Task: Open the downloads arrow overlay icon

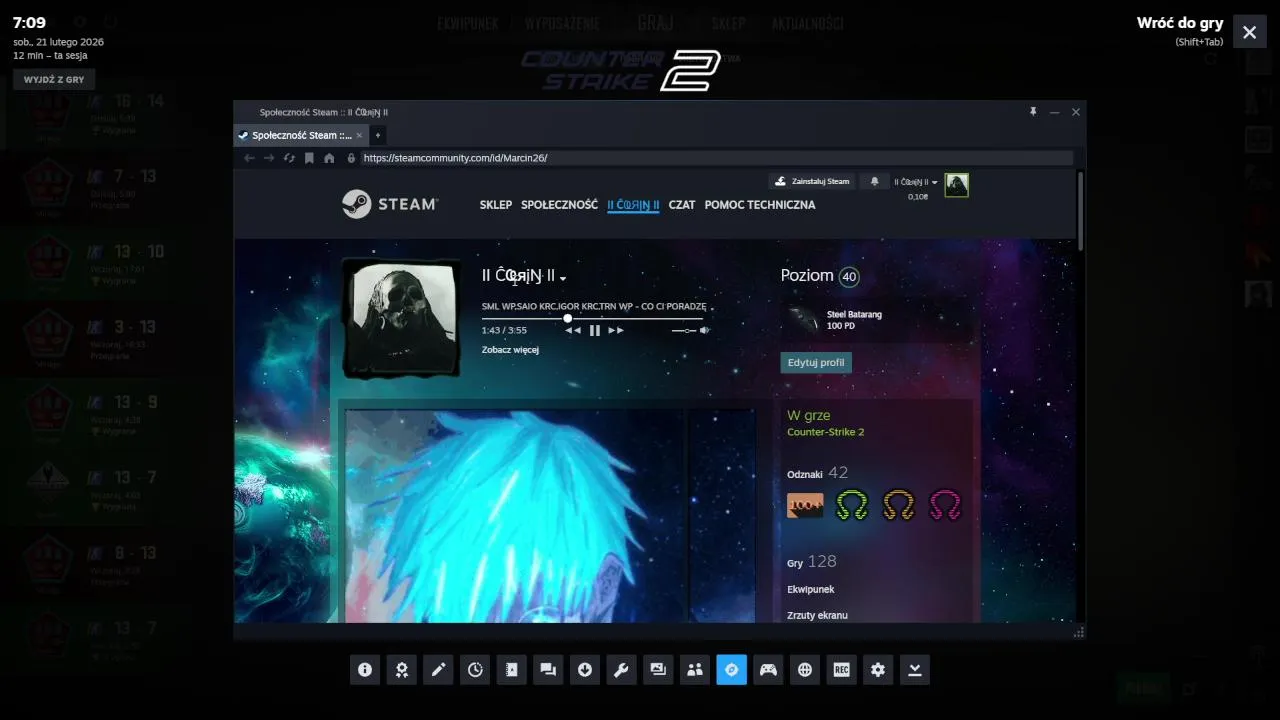Action: (585, 670)
